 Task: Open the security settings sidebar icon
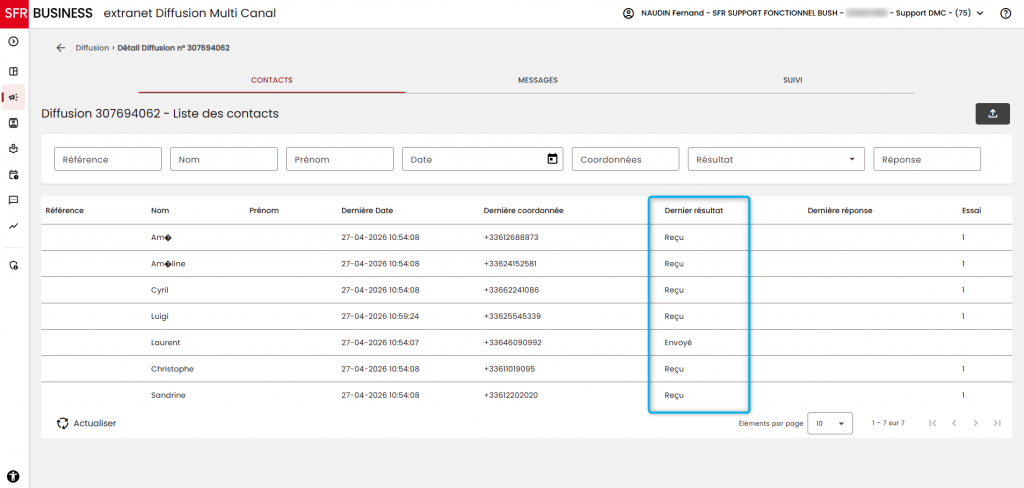13,265
